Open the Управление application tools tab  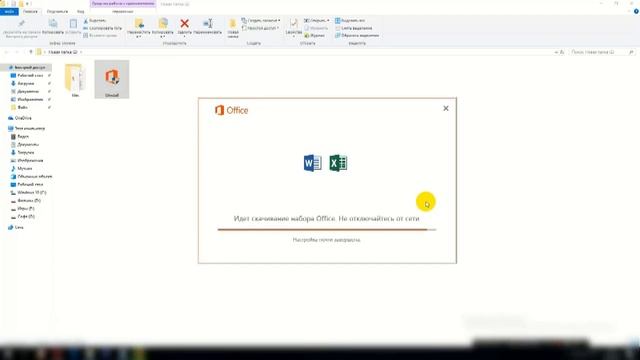click(122, 11)
